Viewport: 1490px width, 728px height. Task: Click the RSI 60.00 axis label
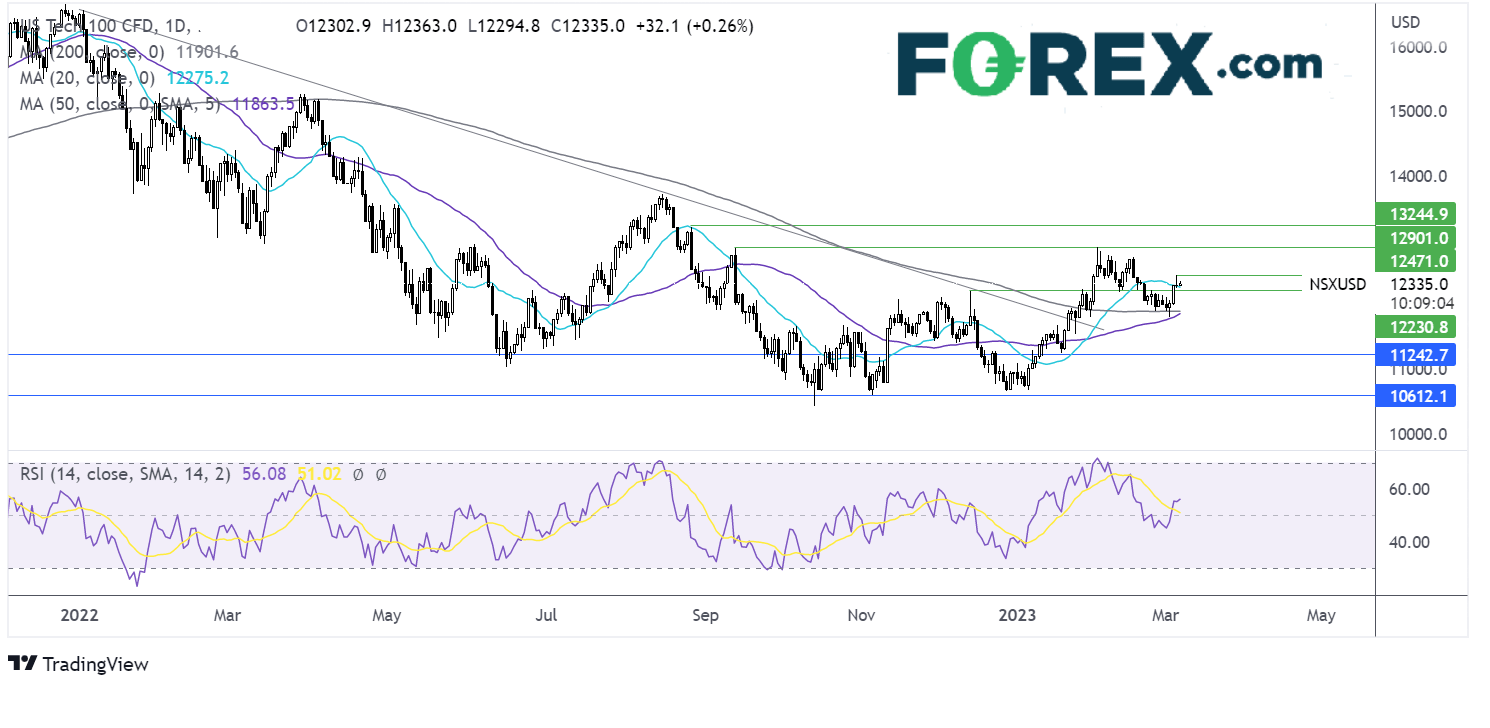[1409, 489]
